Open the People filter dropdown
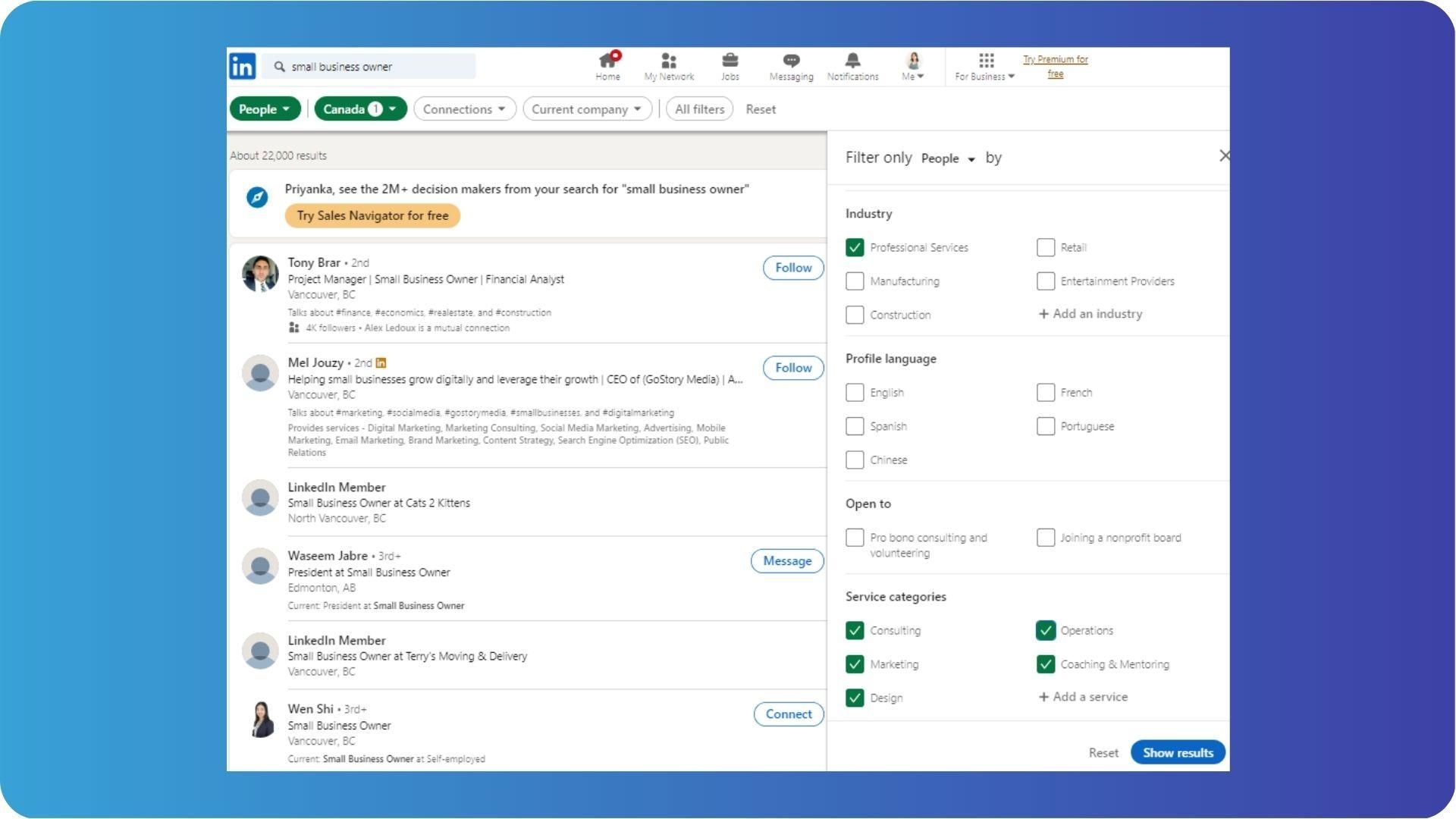The height and width of the screenshot is (819, 1456). coord(265,109)
